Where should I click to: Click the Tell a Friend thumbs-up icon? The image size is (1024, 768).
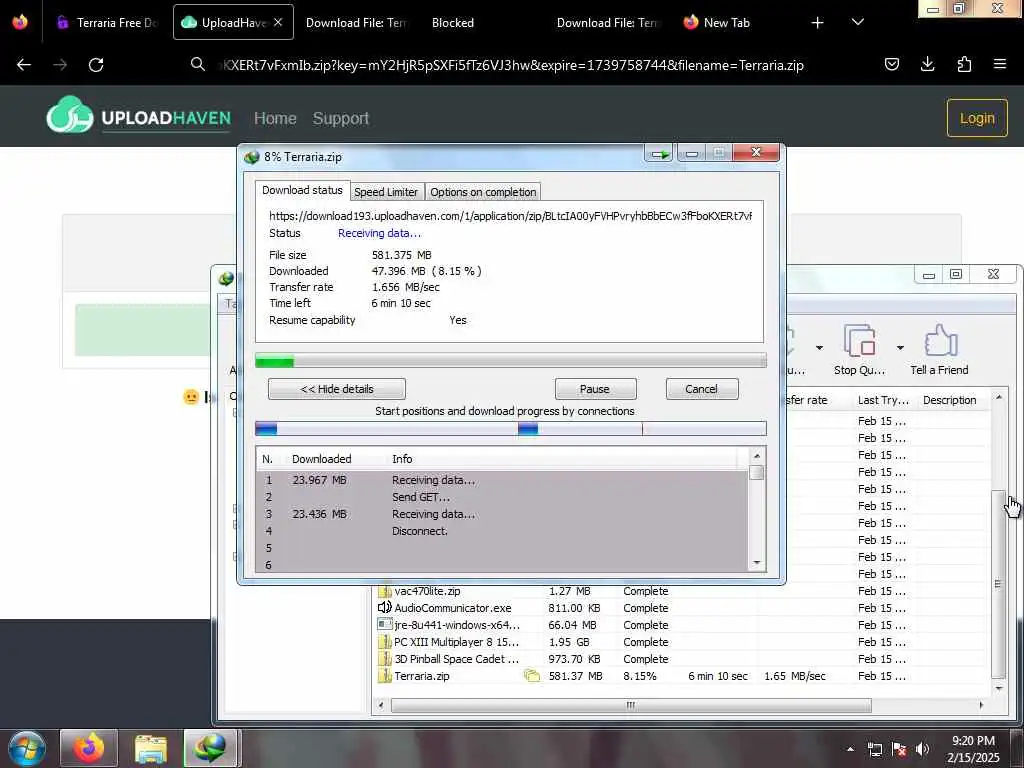tap(940, 341)
